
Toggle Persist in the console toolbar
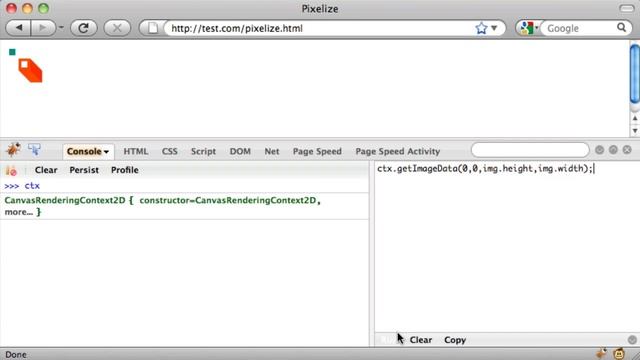coord(84,170)
